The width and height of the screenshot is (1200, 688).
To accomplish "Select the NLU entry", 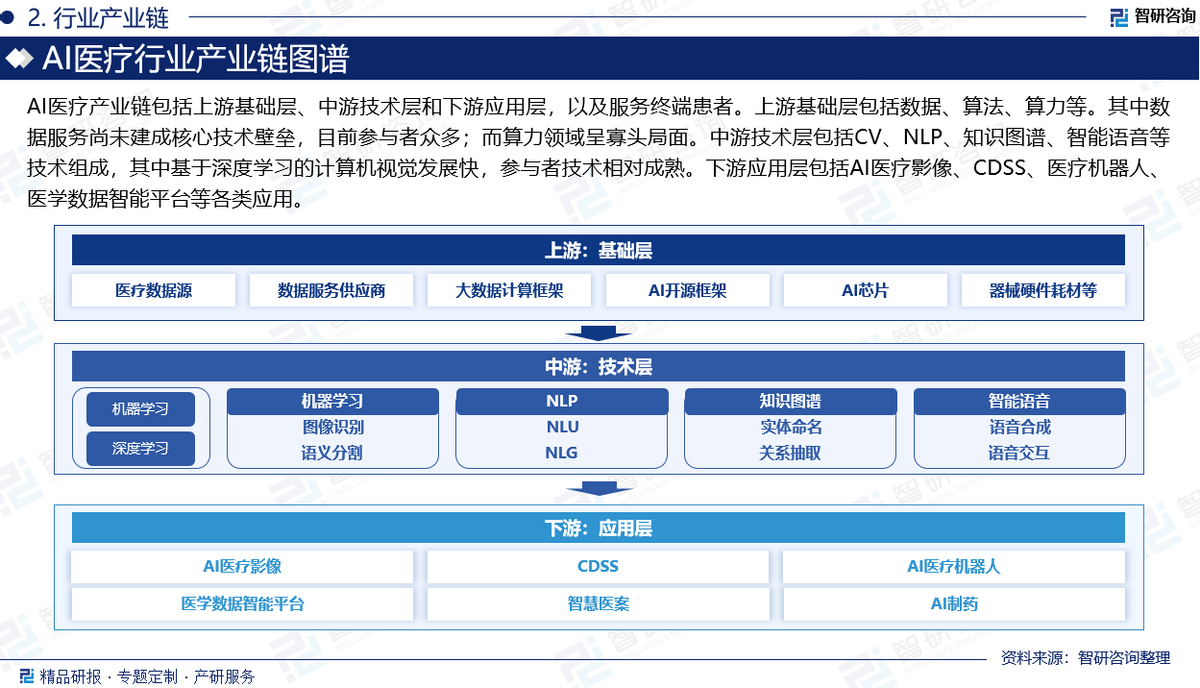I will (562, 427).
